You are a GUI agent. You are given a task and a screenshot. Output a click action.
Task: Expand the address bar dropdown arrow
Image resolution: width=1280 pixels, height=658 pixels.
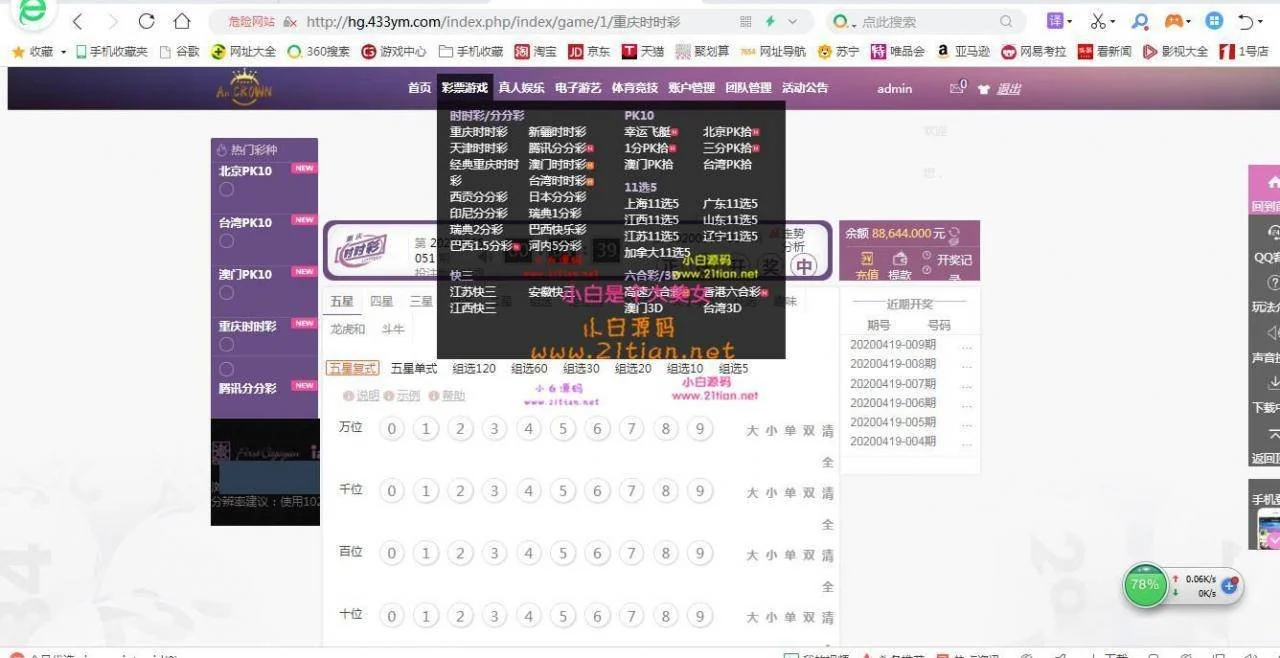(x=793, y=21)
